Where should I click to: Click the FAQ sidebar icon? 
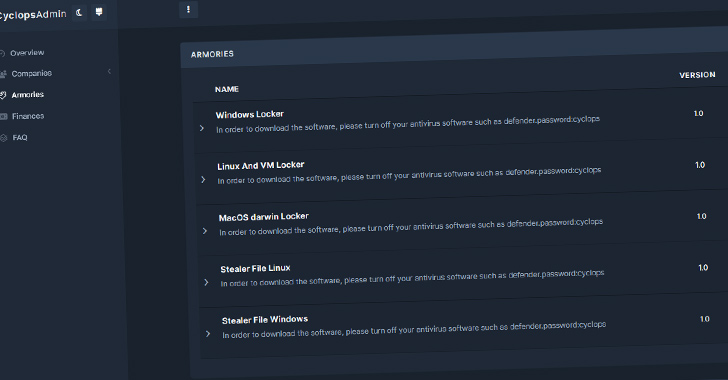point(4,138)
